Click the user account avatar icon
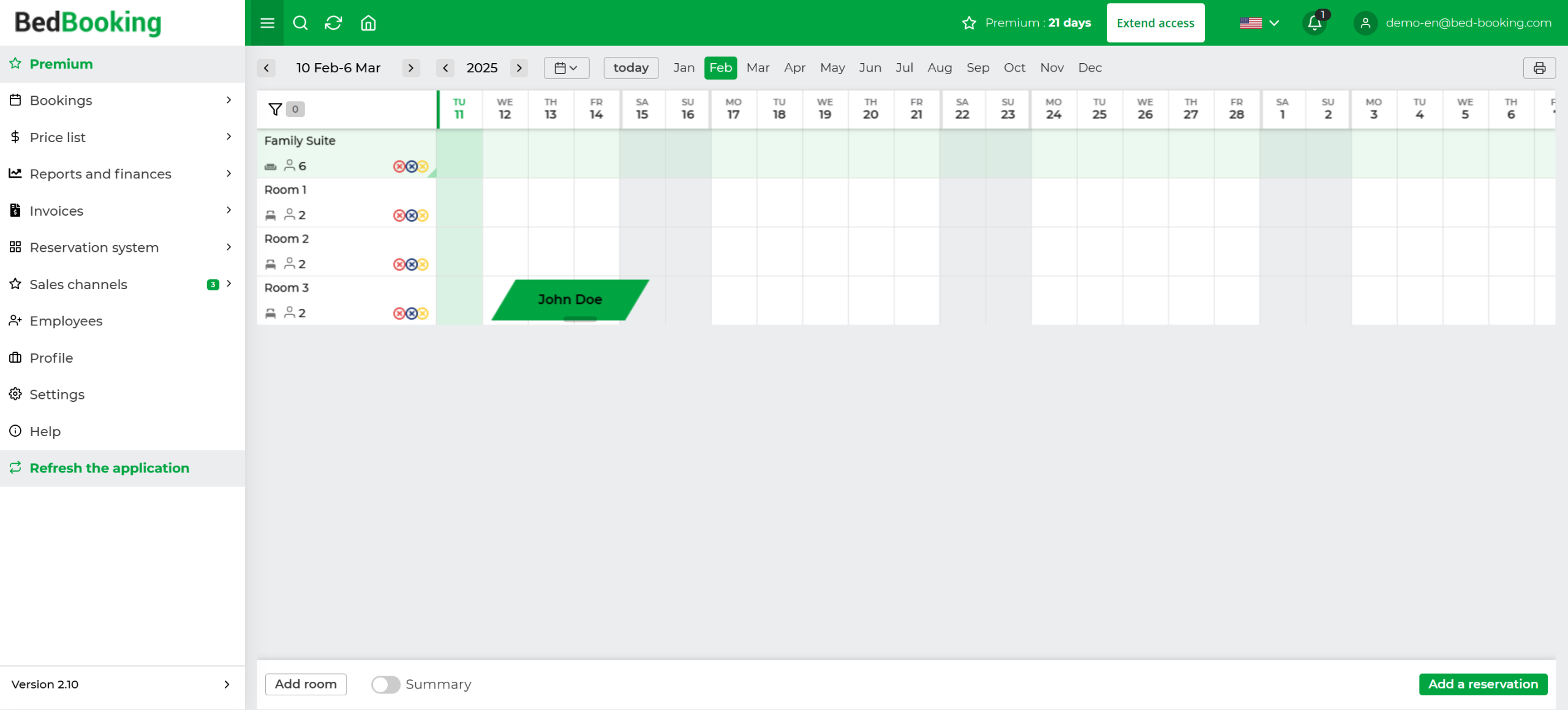Viewport: 1568px width, 710px height. [x=1365, y=23]
